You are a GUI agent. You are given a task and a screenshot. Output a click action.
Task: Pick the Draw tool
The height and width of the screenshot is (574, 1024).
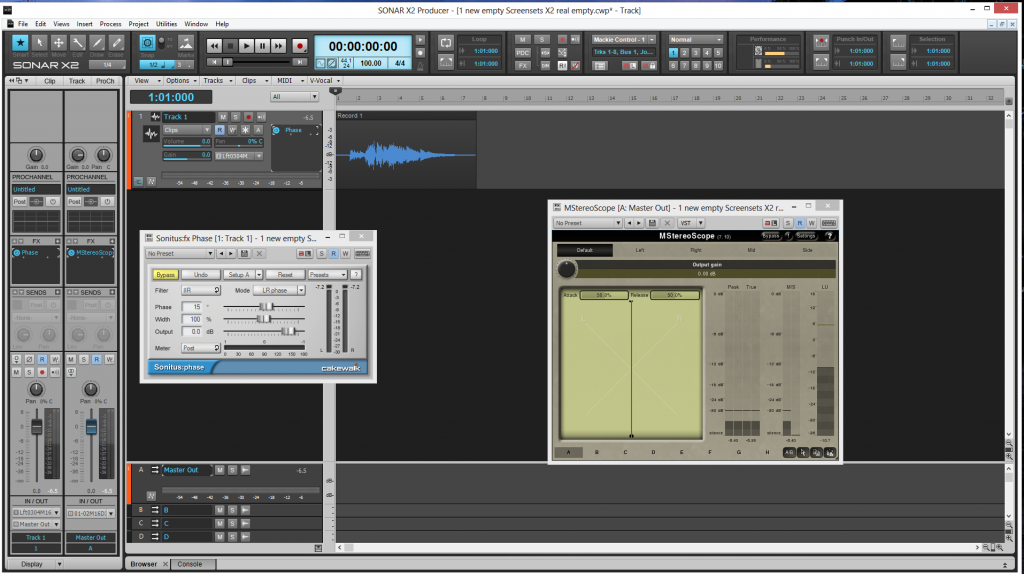coord(99,44)
